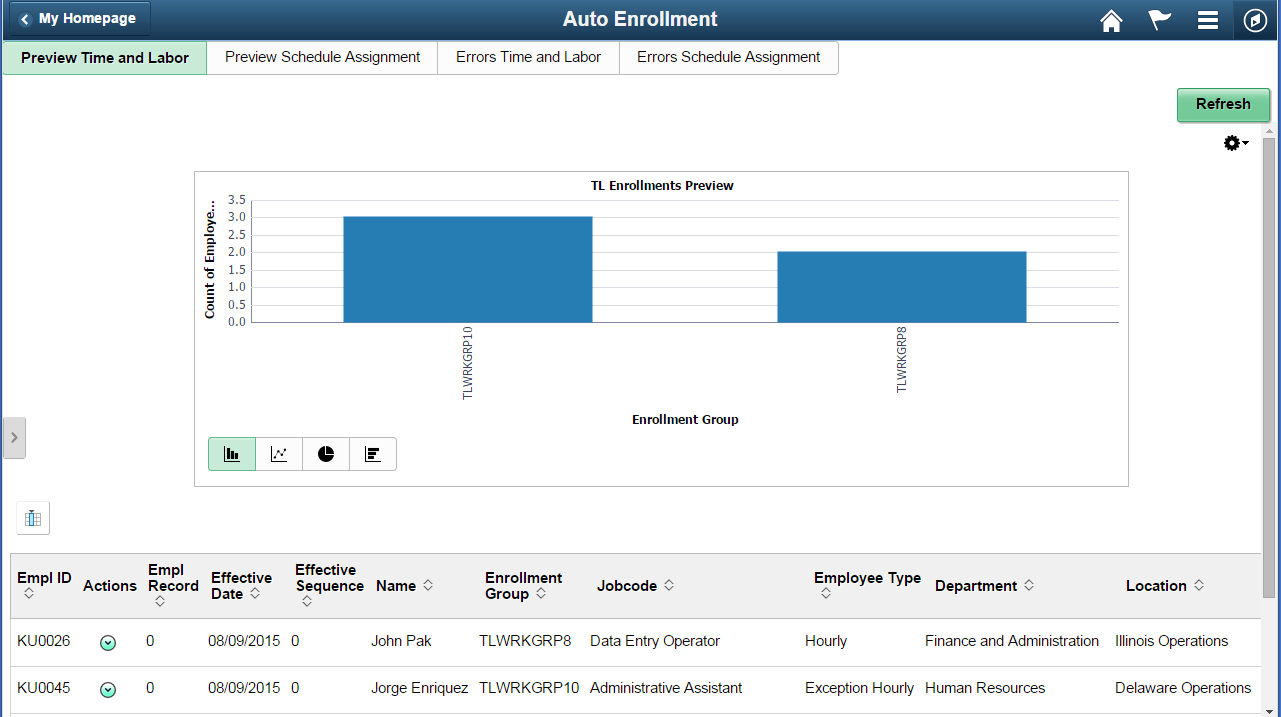The image size is (1281, 717).
Task: Click the TLWRKGRP10 x-axis label in chart
Action: 467,363
